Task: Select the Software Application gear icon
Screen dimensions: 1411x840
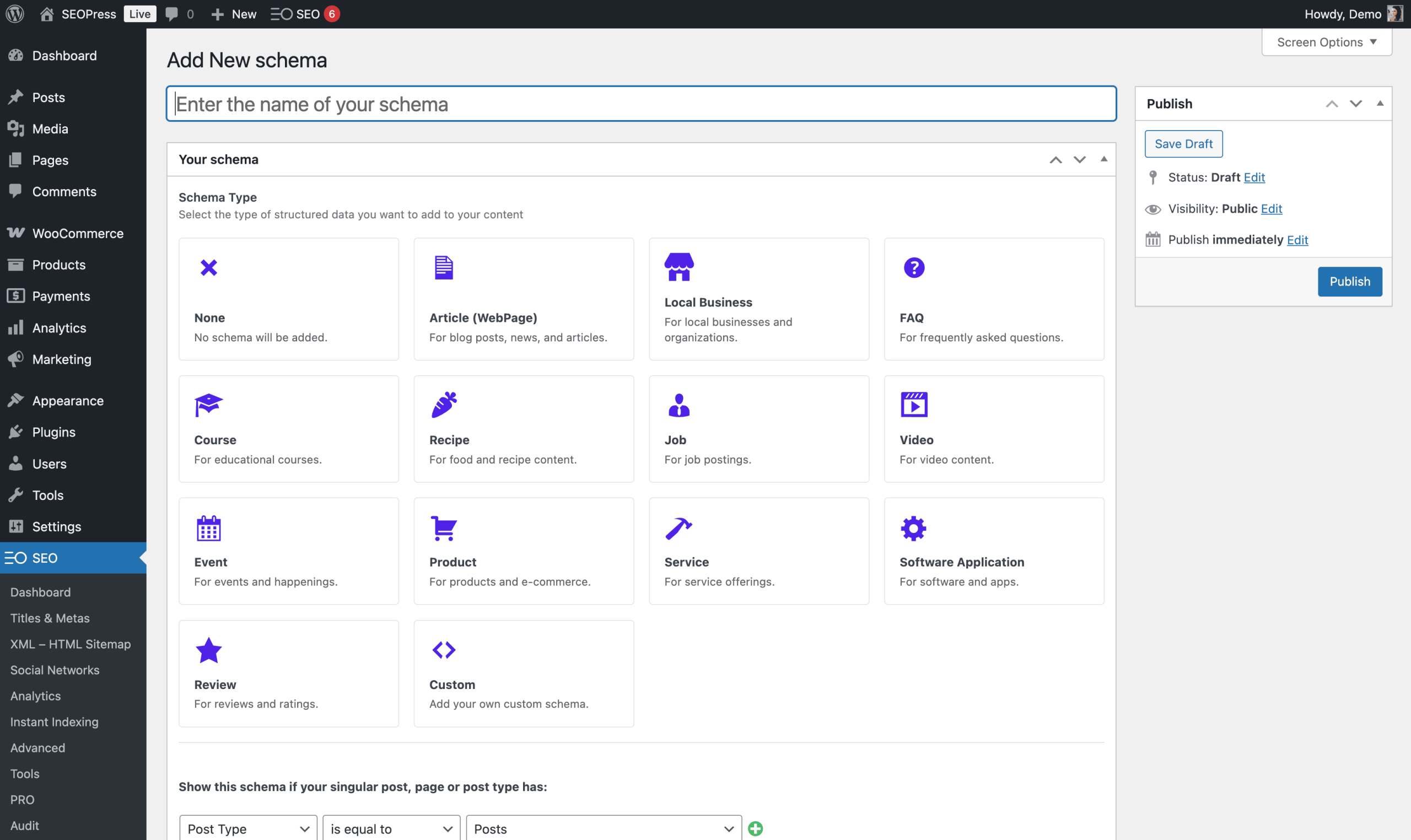Action: click(x=913, y=527)
